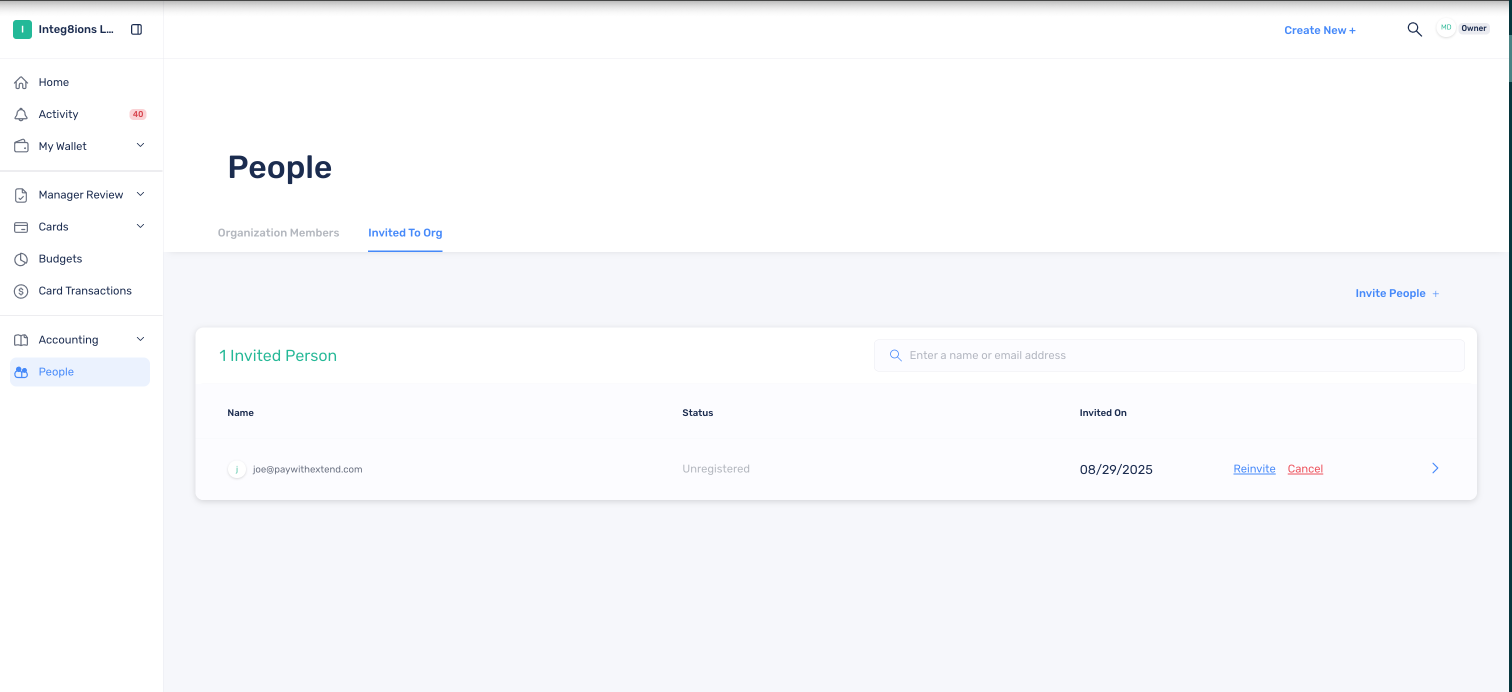Click the My Wallet icon
Viewport: 1512px width, 692px height.
click(x=21, y=146)
